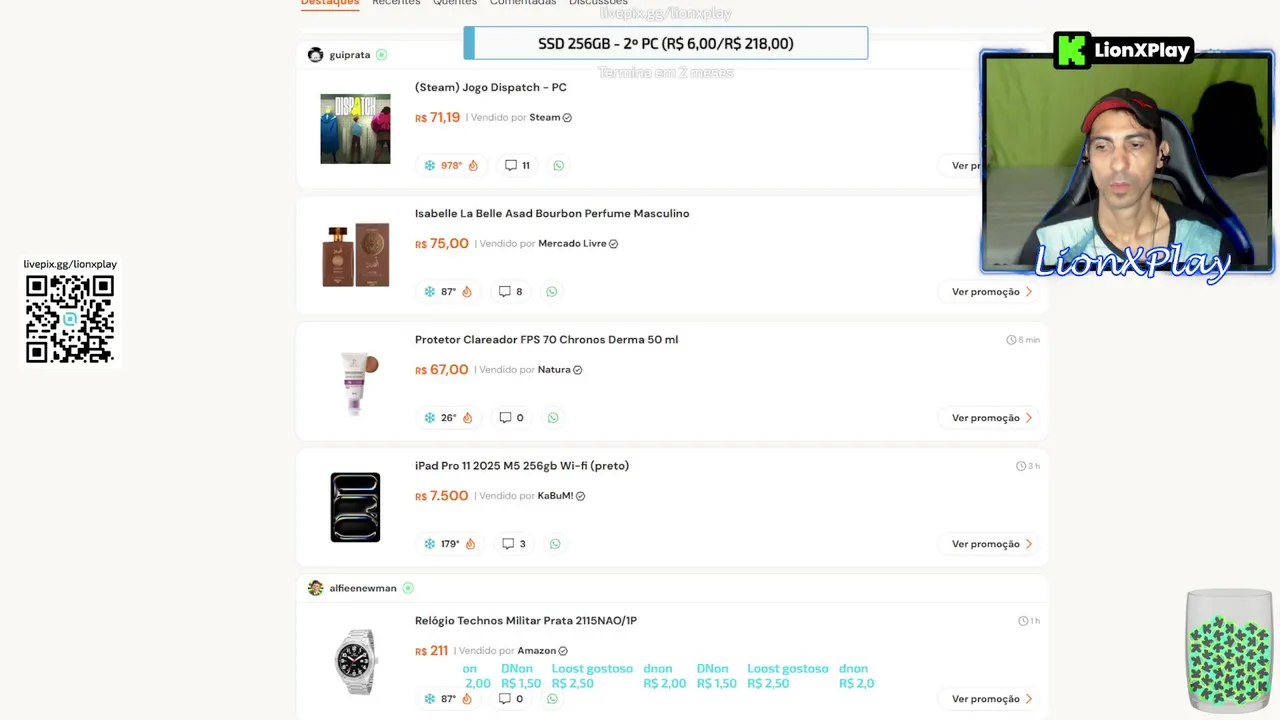1280x720 pixels.
Task: Click the streamer webcam overlay
Action: pos(1127,163)
